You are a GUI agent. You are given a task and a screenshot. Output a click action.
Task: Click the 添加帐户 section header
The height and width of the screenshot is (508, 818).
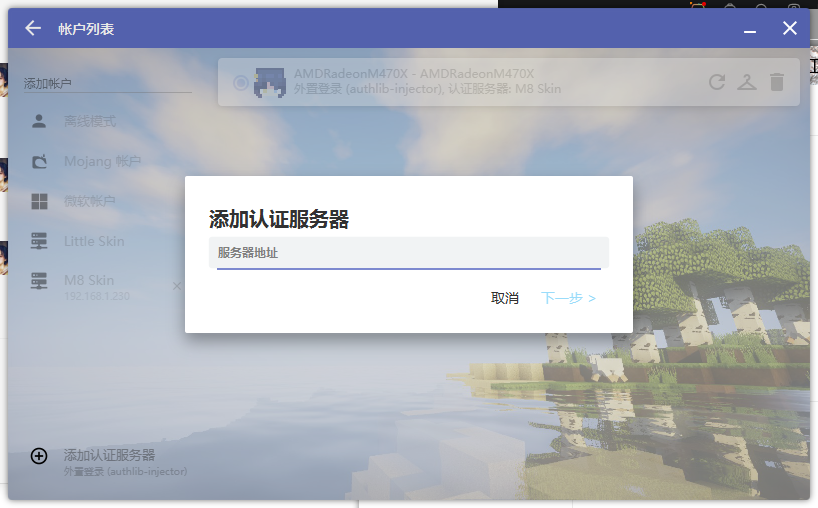[47, 83]
